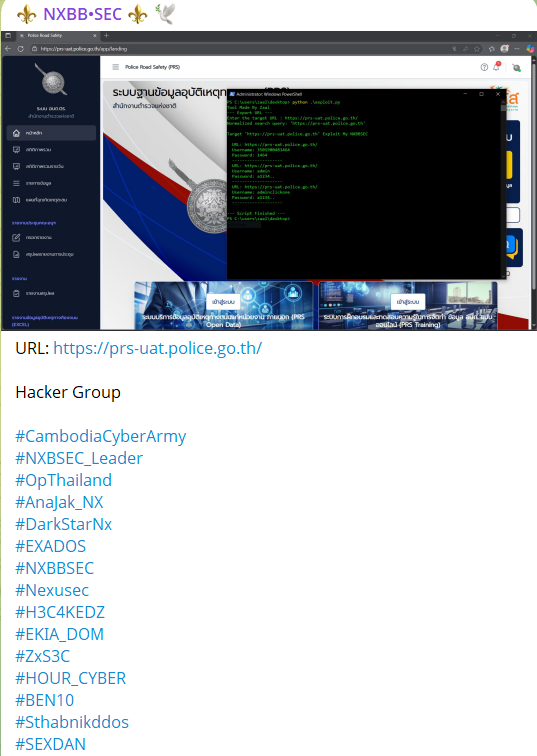The width and height of the screenshot is (537, 756).
Task: Click the "Script Finished" line in PowerShell
Action: pos(256,214)
